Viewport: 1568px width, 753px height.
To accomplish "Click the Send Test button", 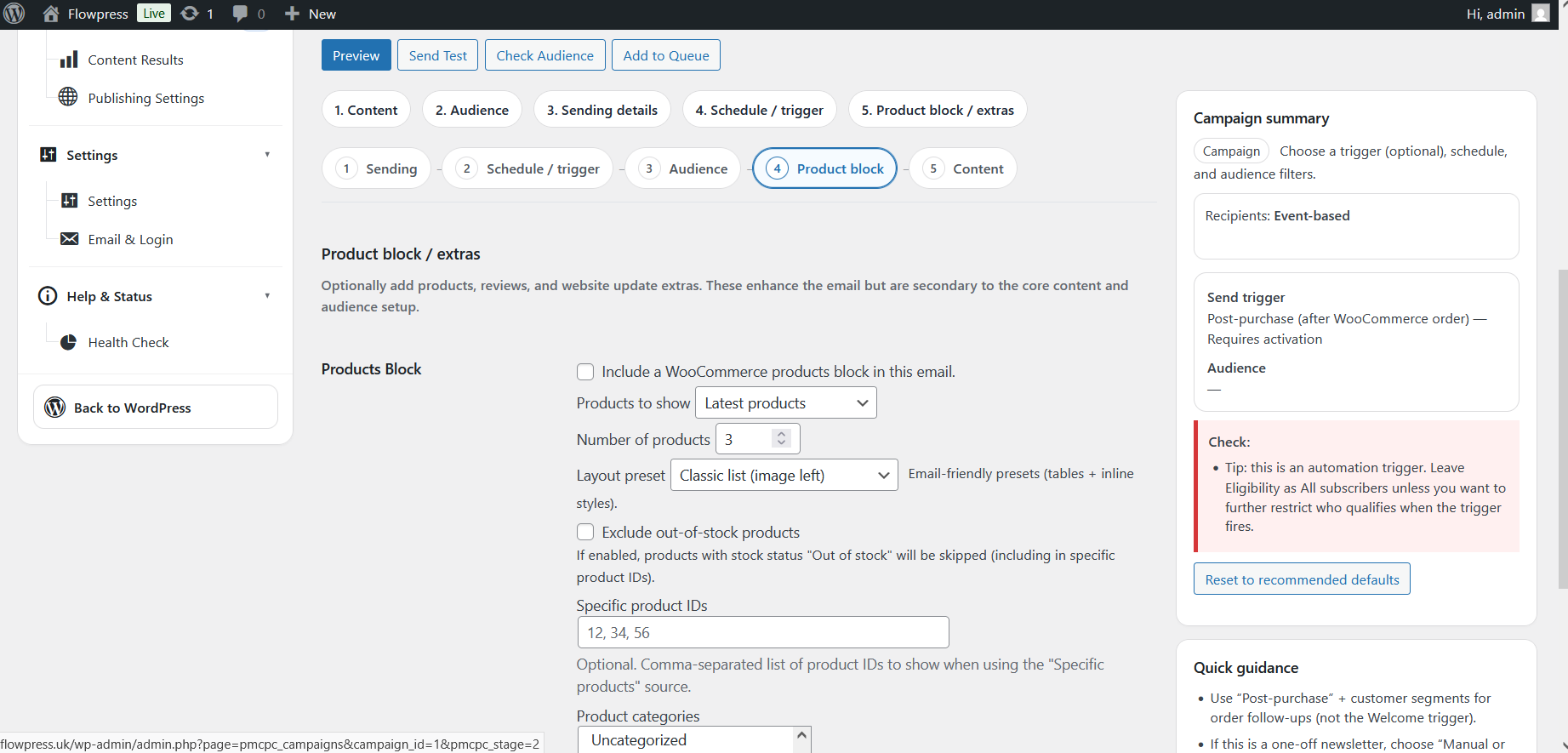I will (438, 55).
